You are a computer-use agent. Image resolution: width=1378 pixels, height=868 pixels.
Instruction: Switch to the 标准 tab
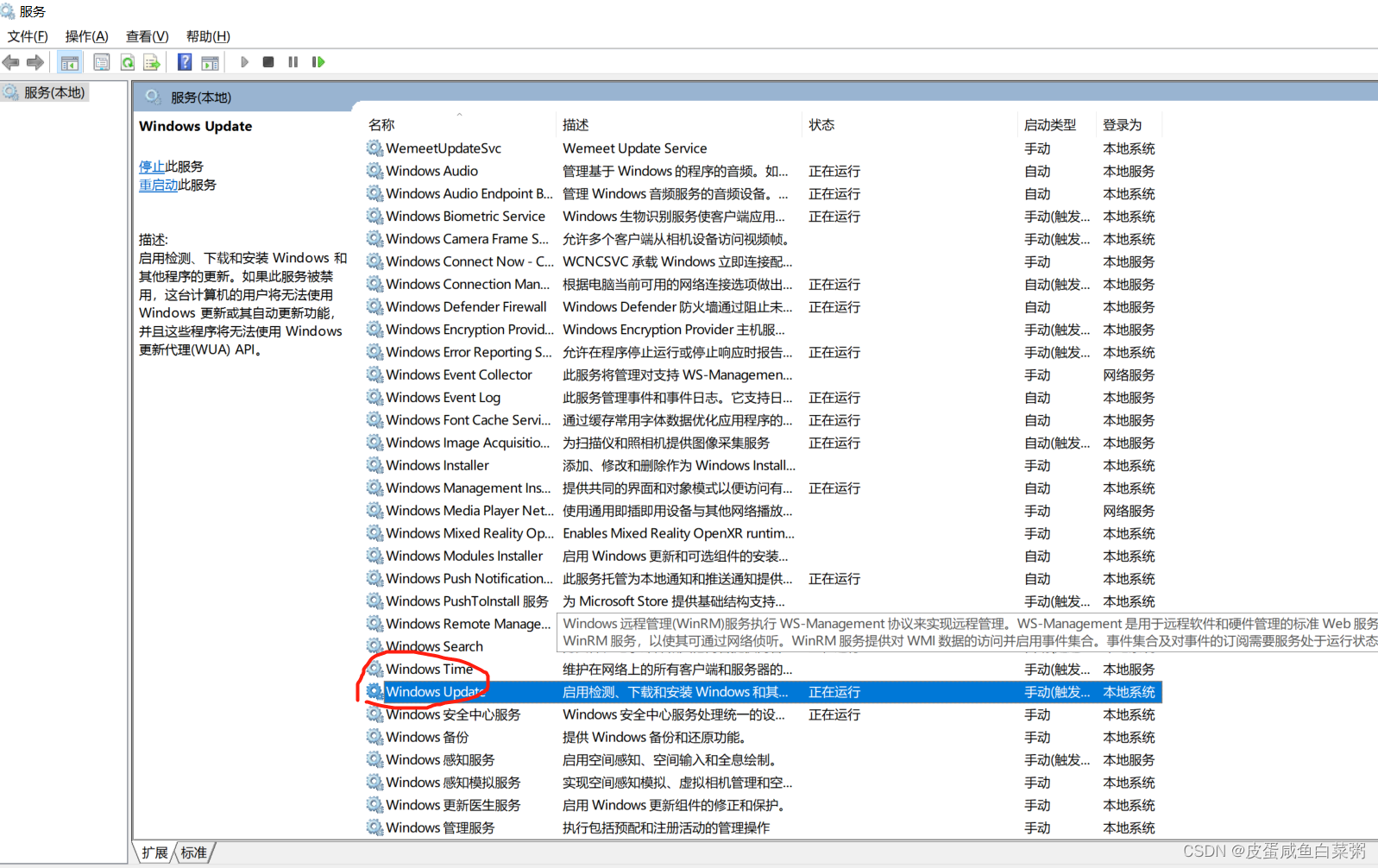point(194,852)
